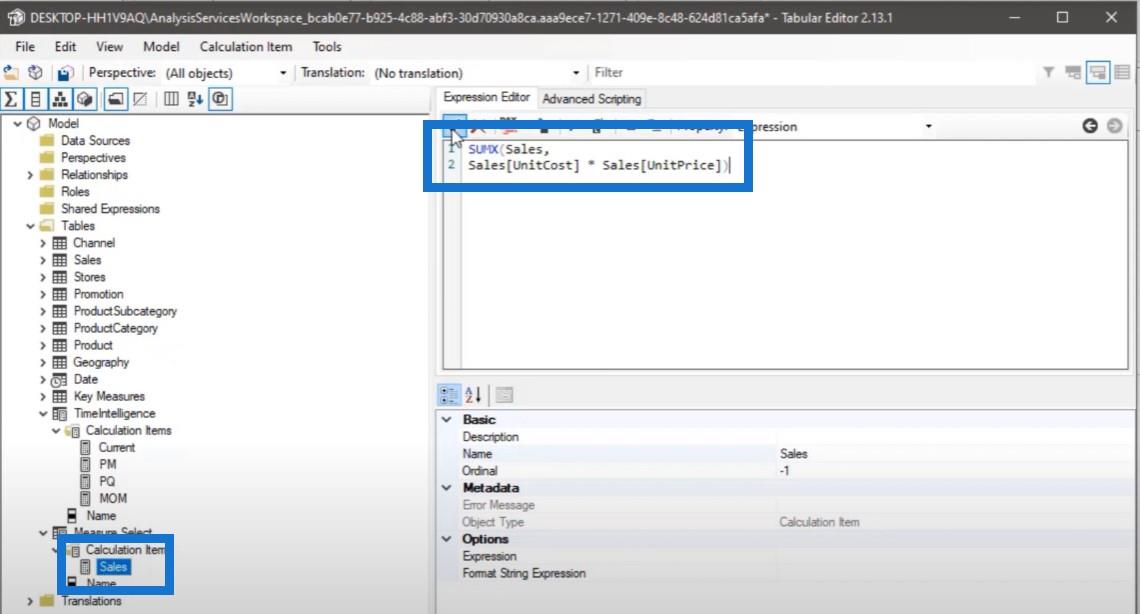The height and width of the screenshot is (614, 1140).
Task: Save model changes with the disk icon
Action: click(x=65, y=73)
